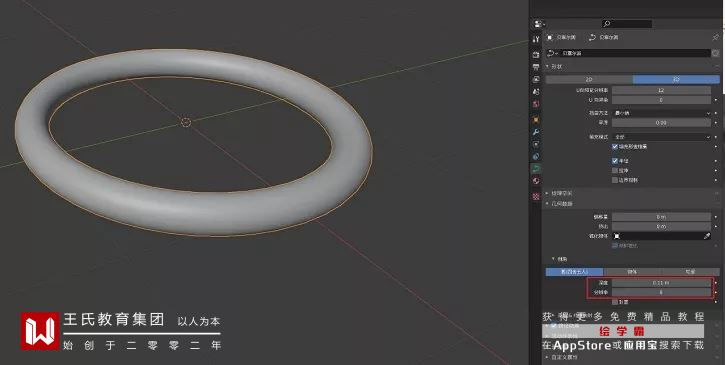
Task: Click the magnifier in the properties search
Action: (607, 24)
